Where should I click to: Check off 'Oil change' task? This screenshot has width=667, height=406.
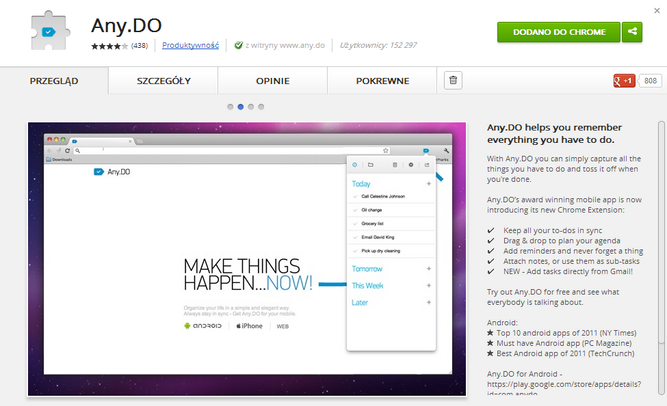[355, 210]
